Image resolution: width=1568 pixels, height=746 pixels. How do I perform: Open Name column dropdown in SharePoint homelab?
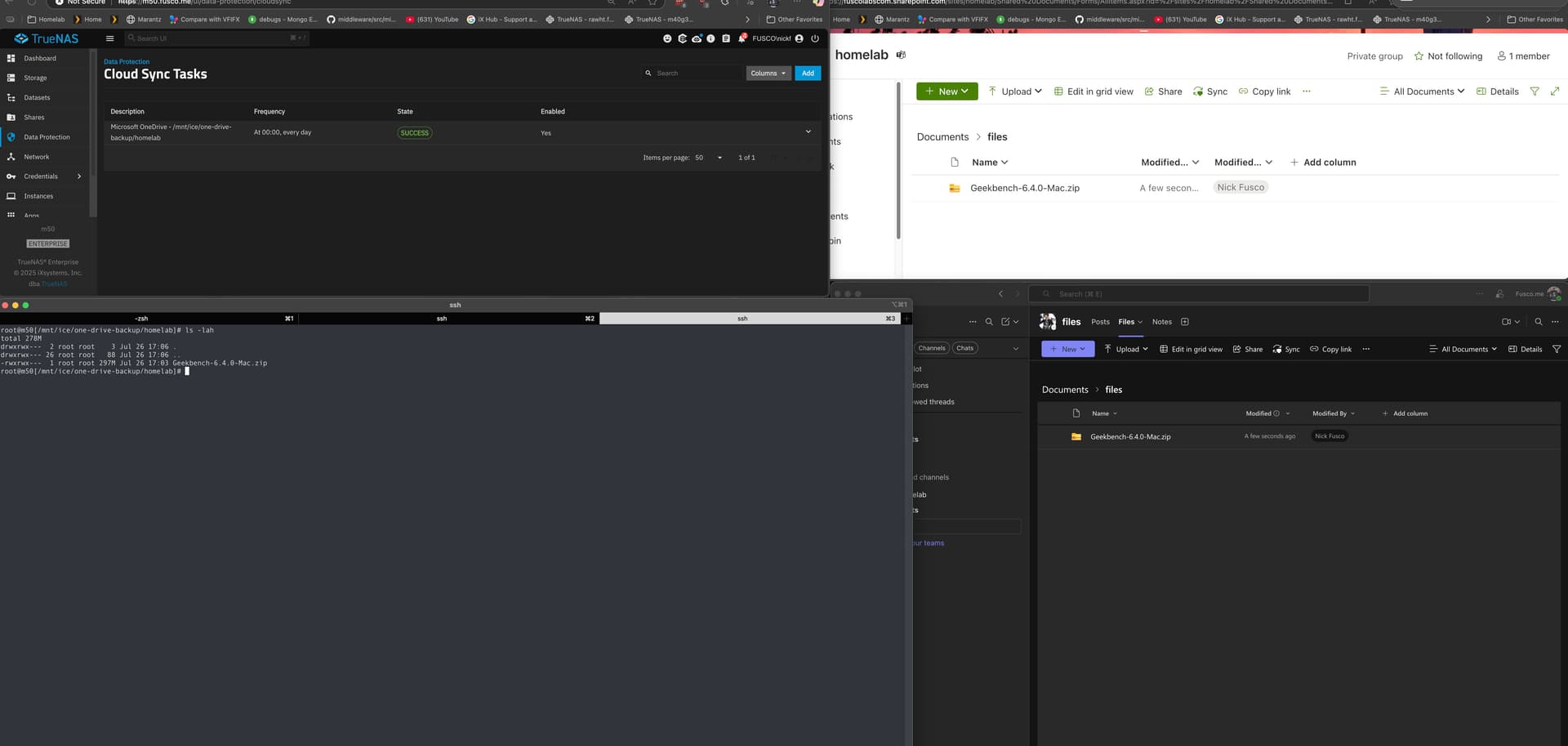tap(990, 163)
